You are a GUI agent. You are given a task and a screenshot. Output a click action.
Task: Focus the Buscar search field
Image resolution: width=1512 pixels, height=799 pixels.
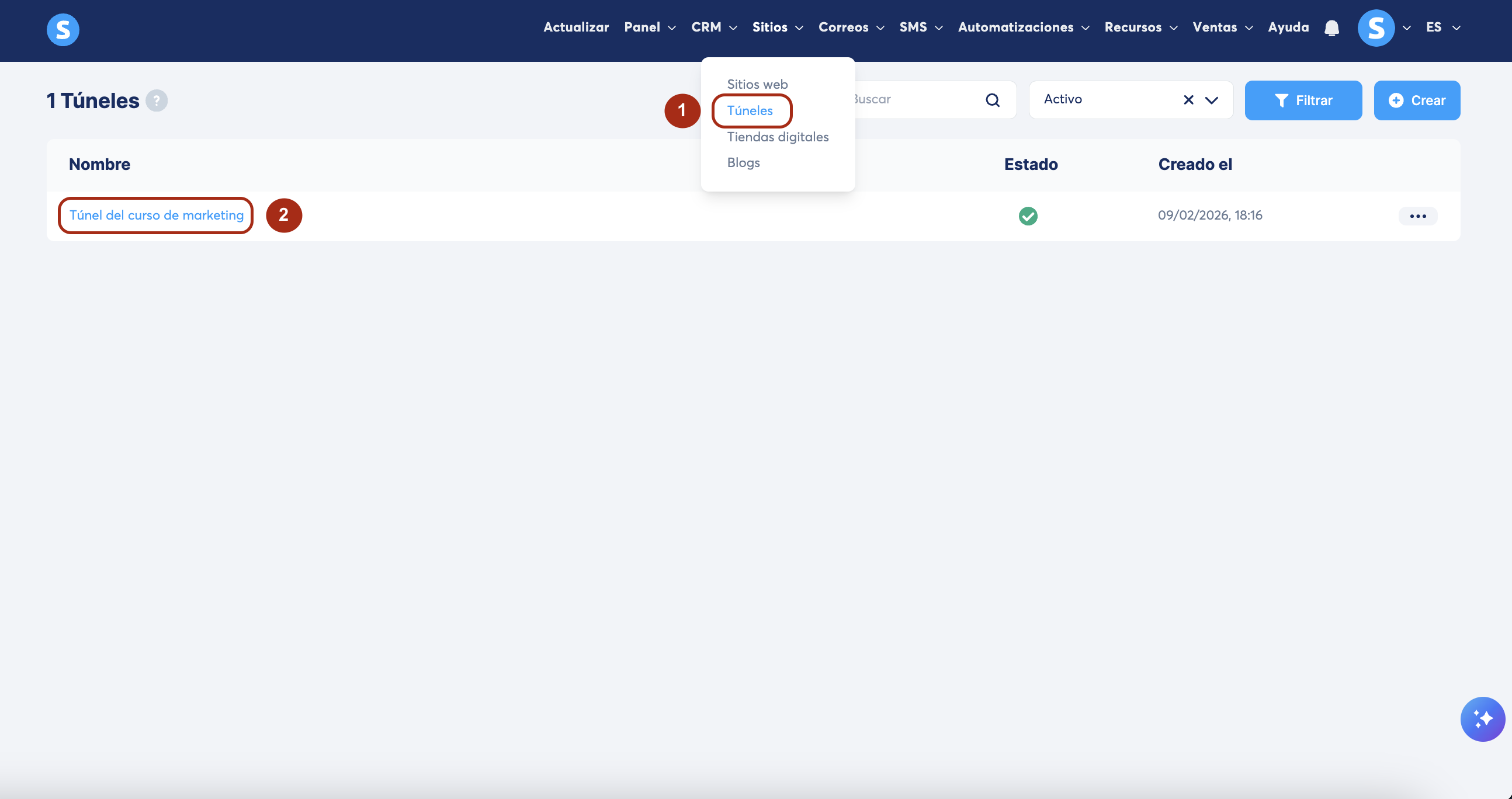(915, 100)
